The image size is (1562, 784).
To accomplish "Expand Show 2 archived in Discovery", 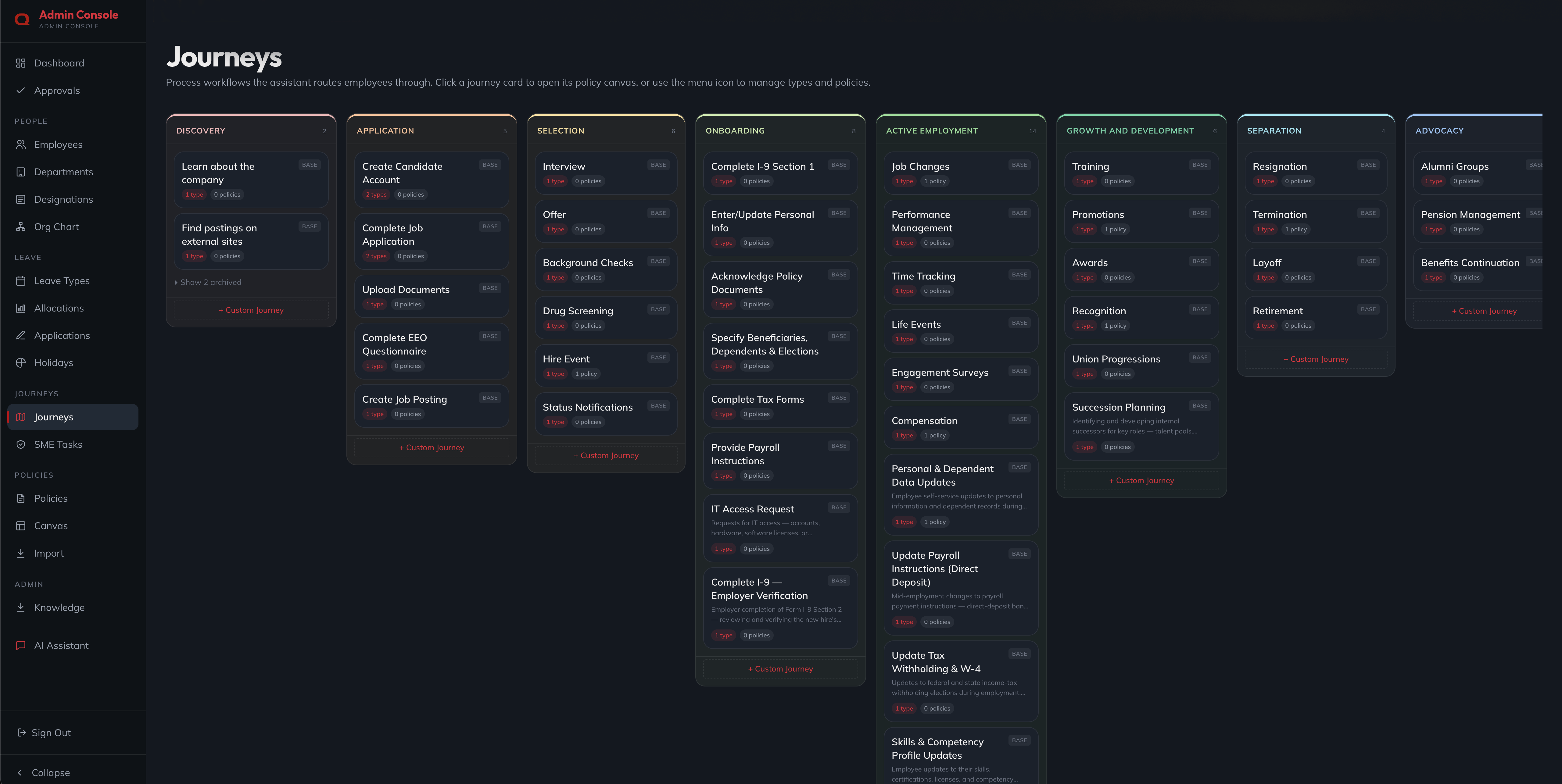I will pos(208,282).
